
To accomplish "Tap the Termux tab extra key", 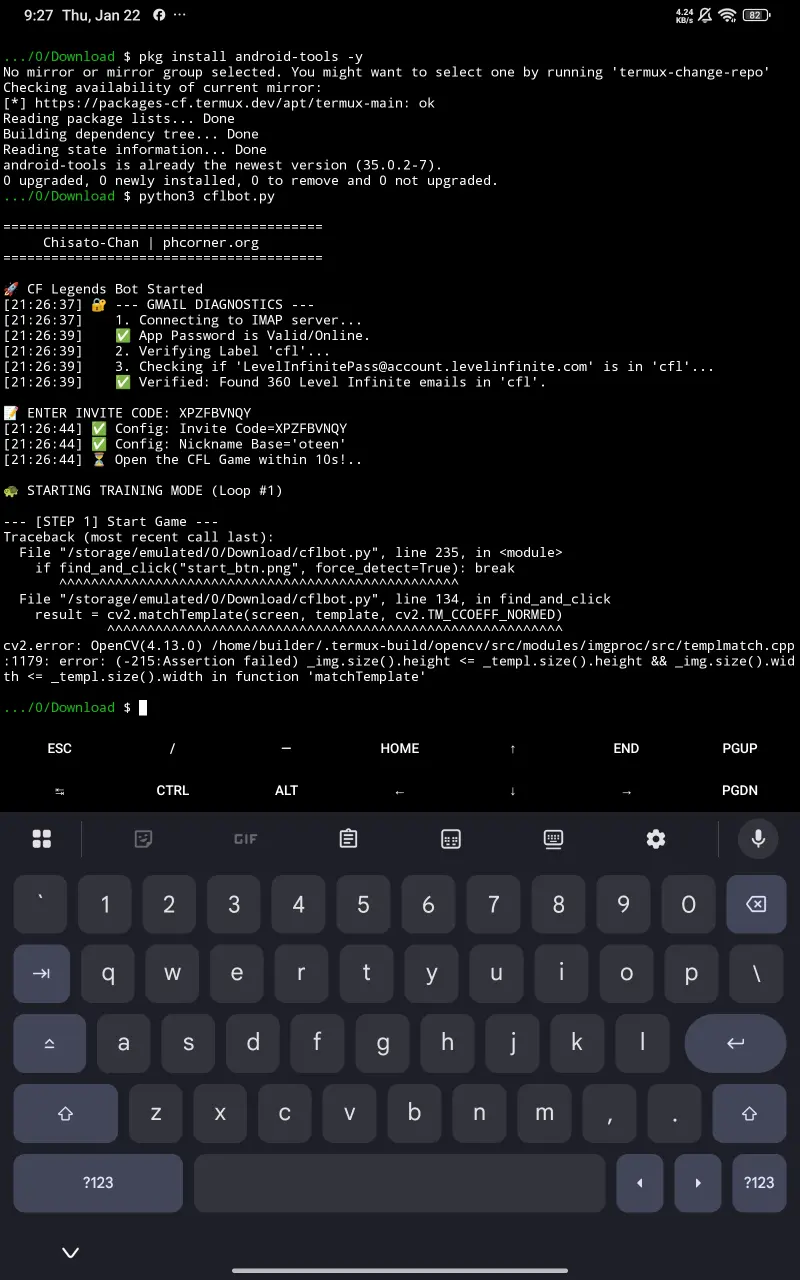I will coord(60,790).
